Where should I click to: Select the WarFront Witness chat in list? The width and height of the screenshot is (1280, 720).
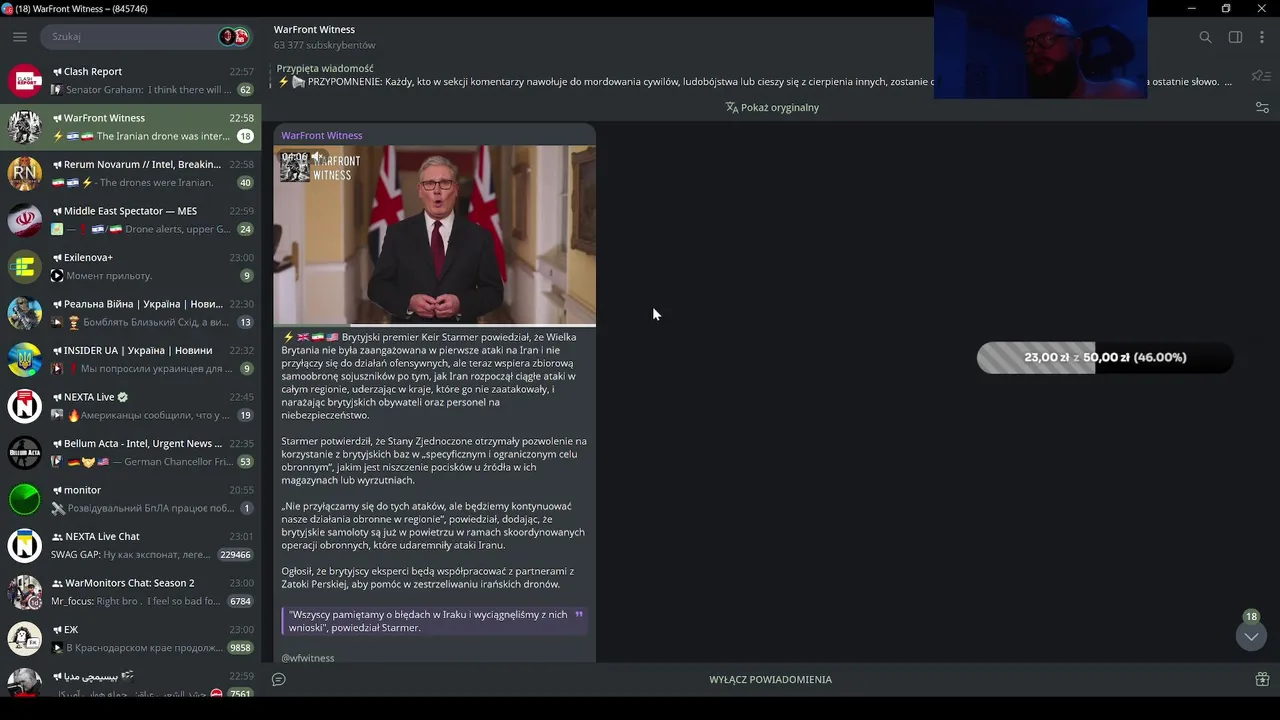tap(131, 127)
